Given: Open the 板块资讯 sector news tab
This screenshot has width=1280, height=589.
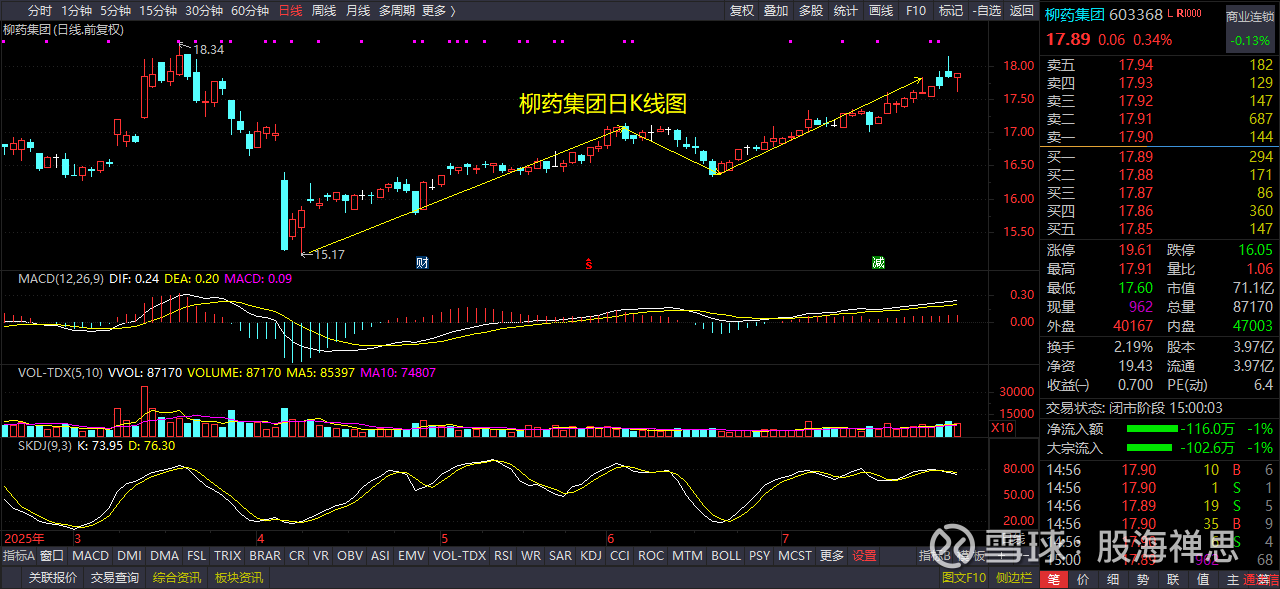Looking at the screenshot, I should click(239, 578).
